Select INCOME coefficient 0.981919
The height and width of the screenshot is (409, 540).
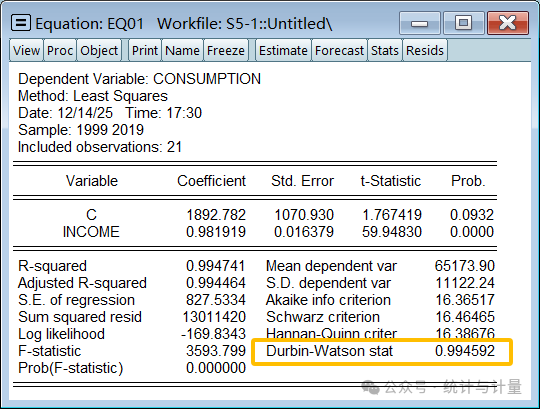[x=216, y=232]
